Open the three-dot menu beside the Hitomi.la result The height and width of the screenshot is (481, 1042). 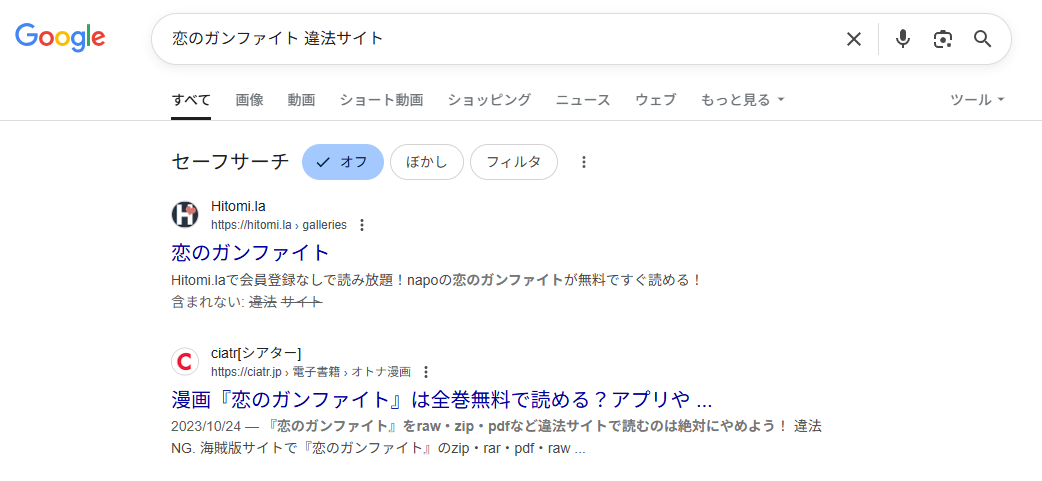[362, 225]
